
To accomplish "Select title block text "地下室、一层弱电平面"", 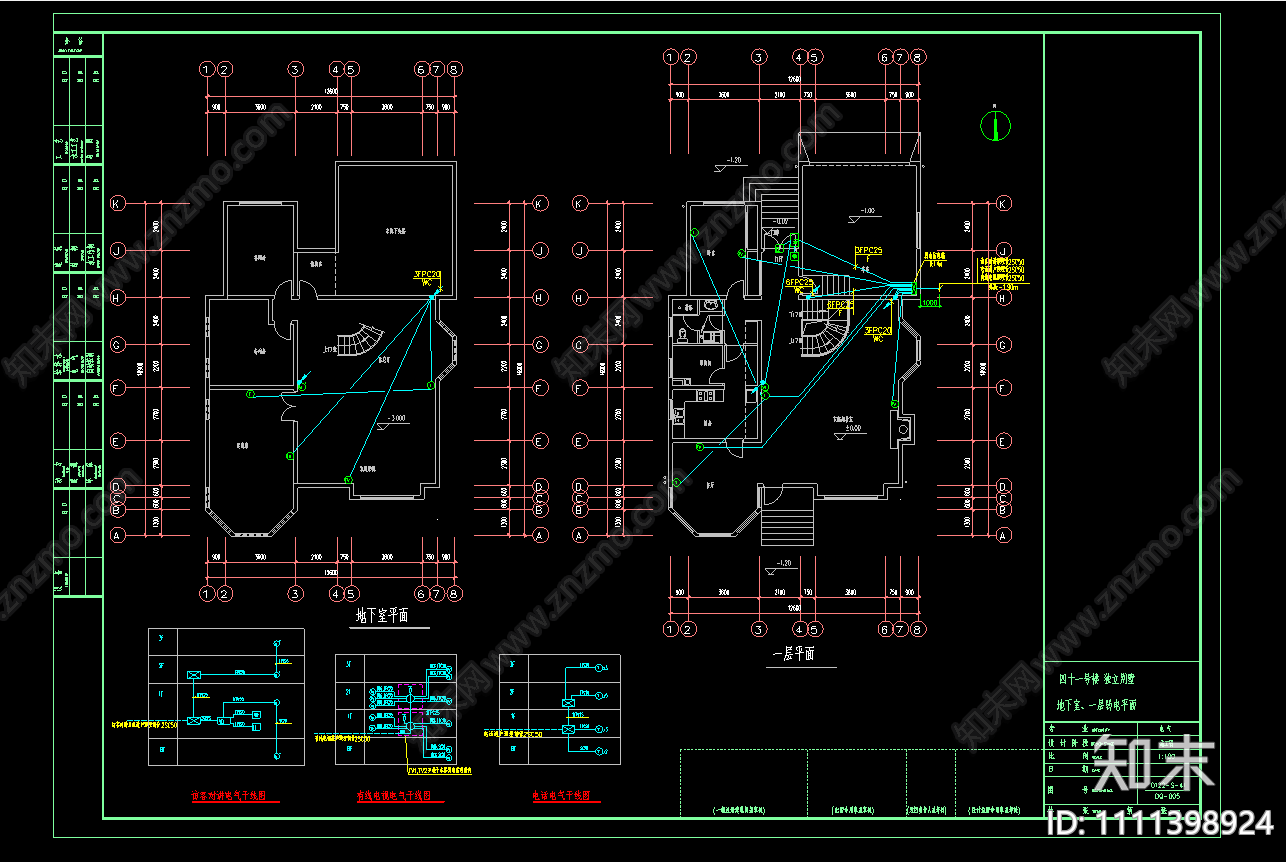I will (x=1096, y=705).
